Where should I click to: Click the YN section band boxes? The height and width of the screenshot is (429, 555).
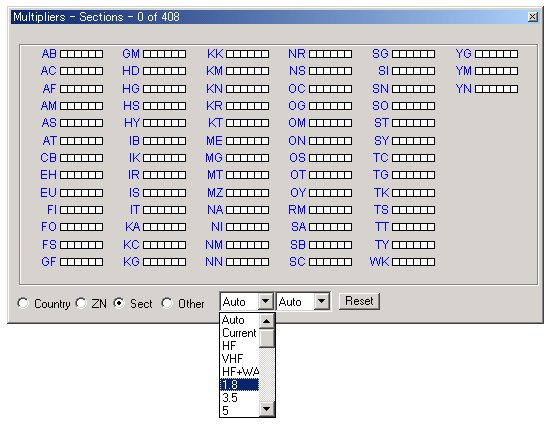pos(496,88)
